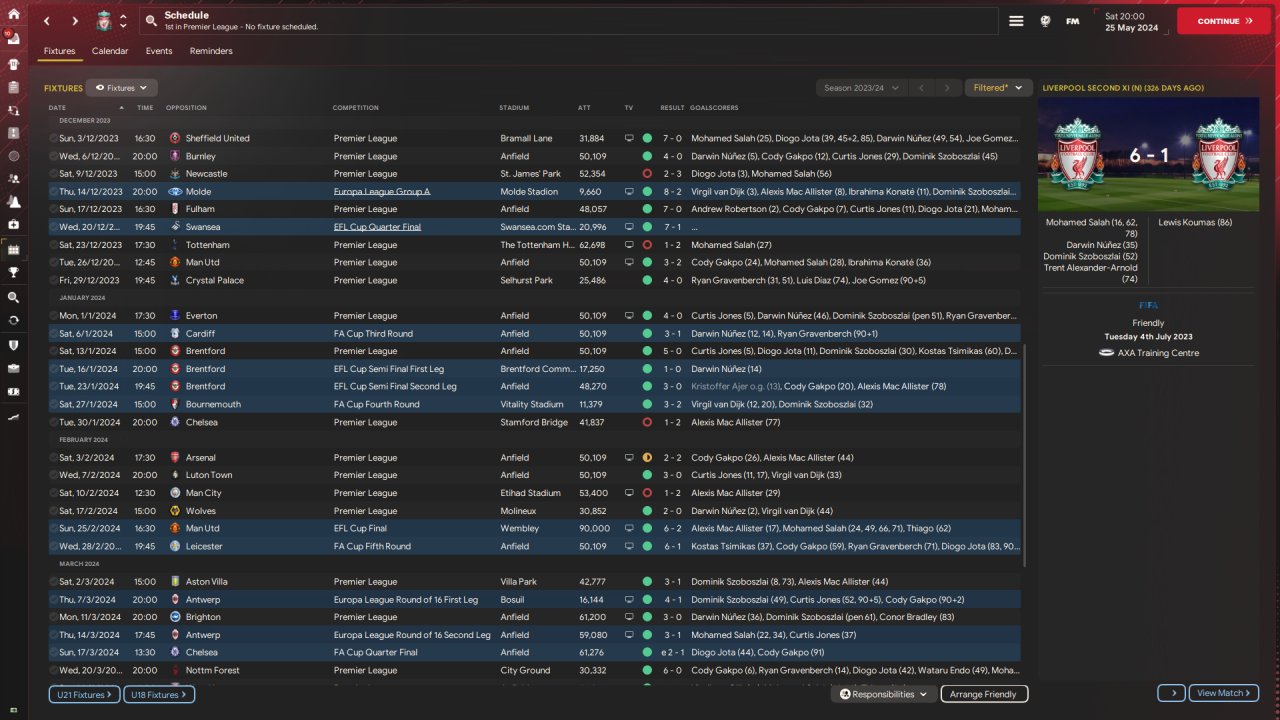Open the Club Info shield icon
1280x720 pixels.
14,344
